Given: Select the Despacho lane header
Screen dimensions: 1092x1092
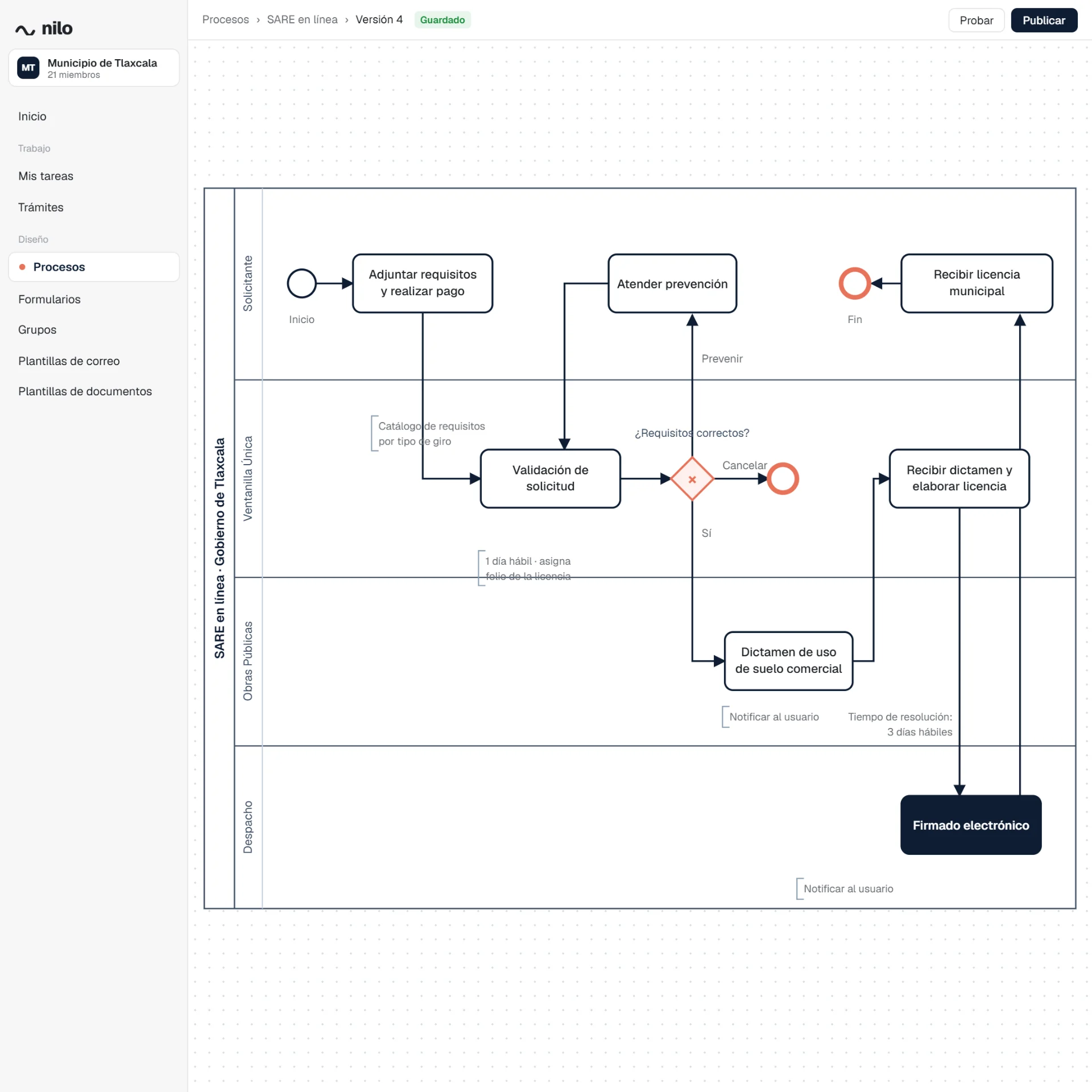Looking at the screenshot, I should click(x=248, y=827).
